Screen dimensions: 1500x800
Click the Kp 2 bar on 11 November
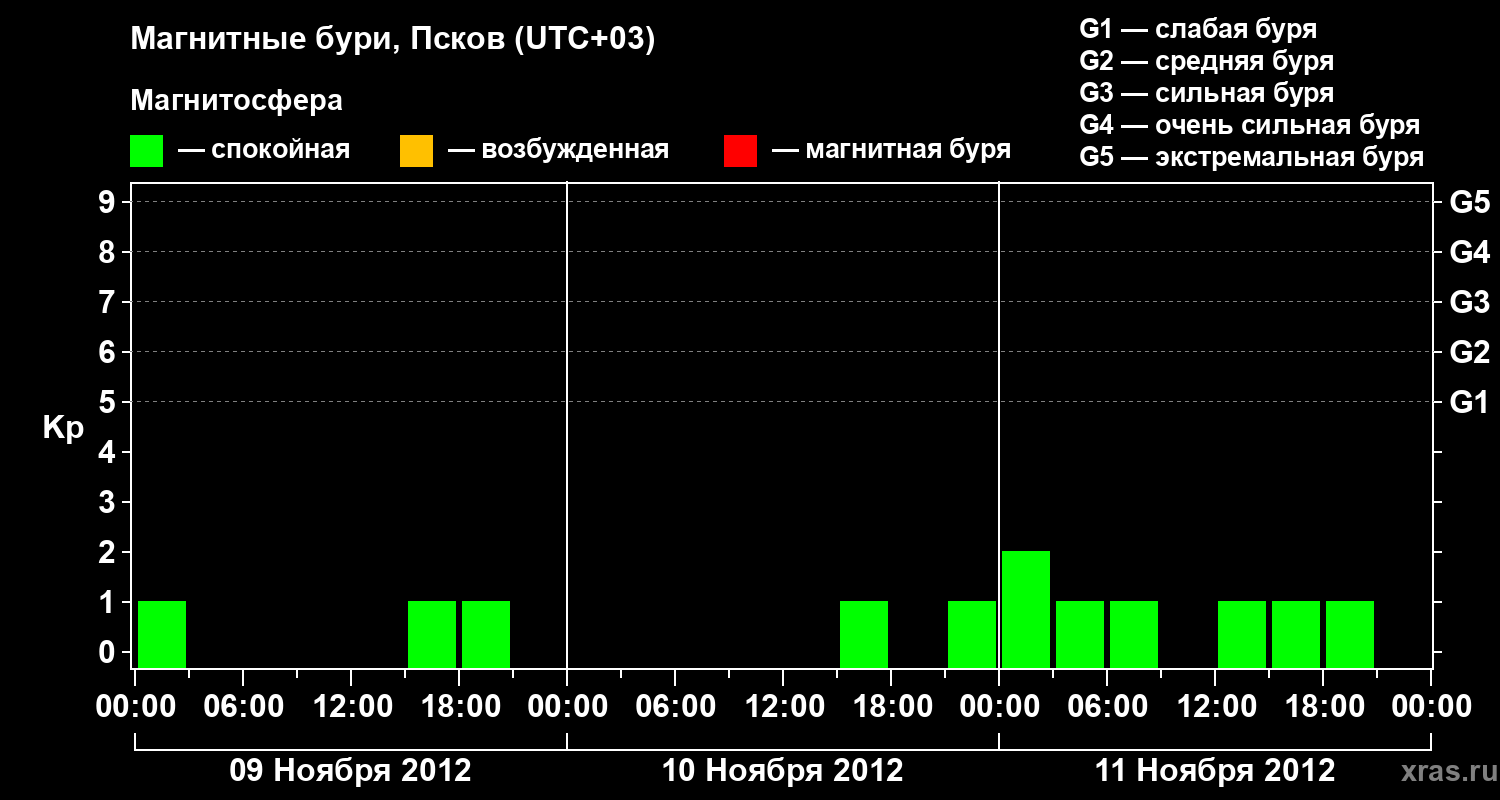pyautogui.click(x=1026, y=609)
